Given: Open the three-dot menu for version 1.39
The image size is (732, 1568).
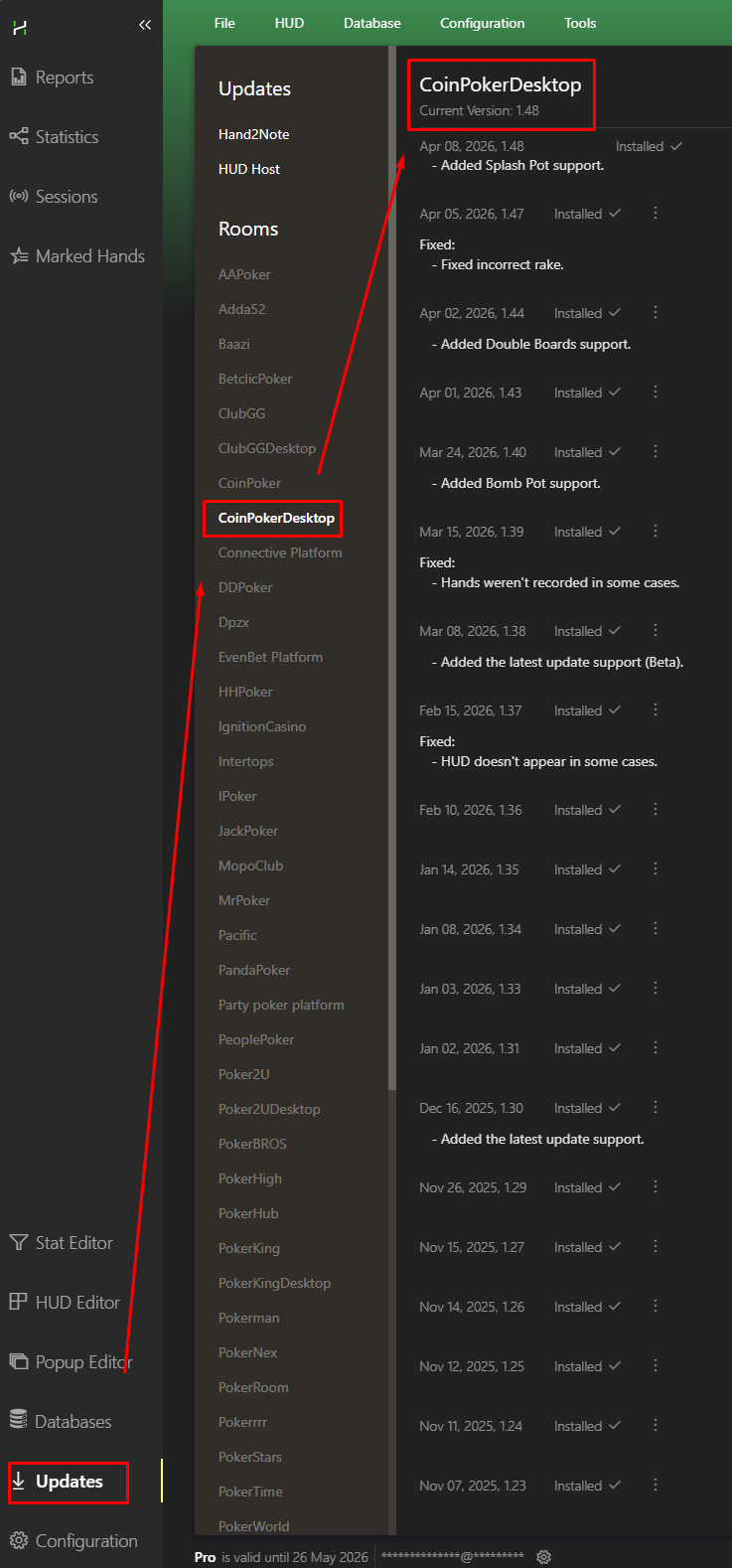Looking at the screenshot, I should click(x=656, y=532).
